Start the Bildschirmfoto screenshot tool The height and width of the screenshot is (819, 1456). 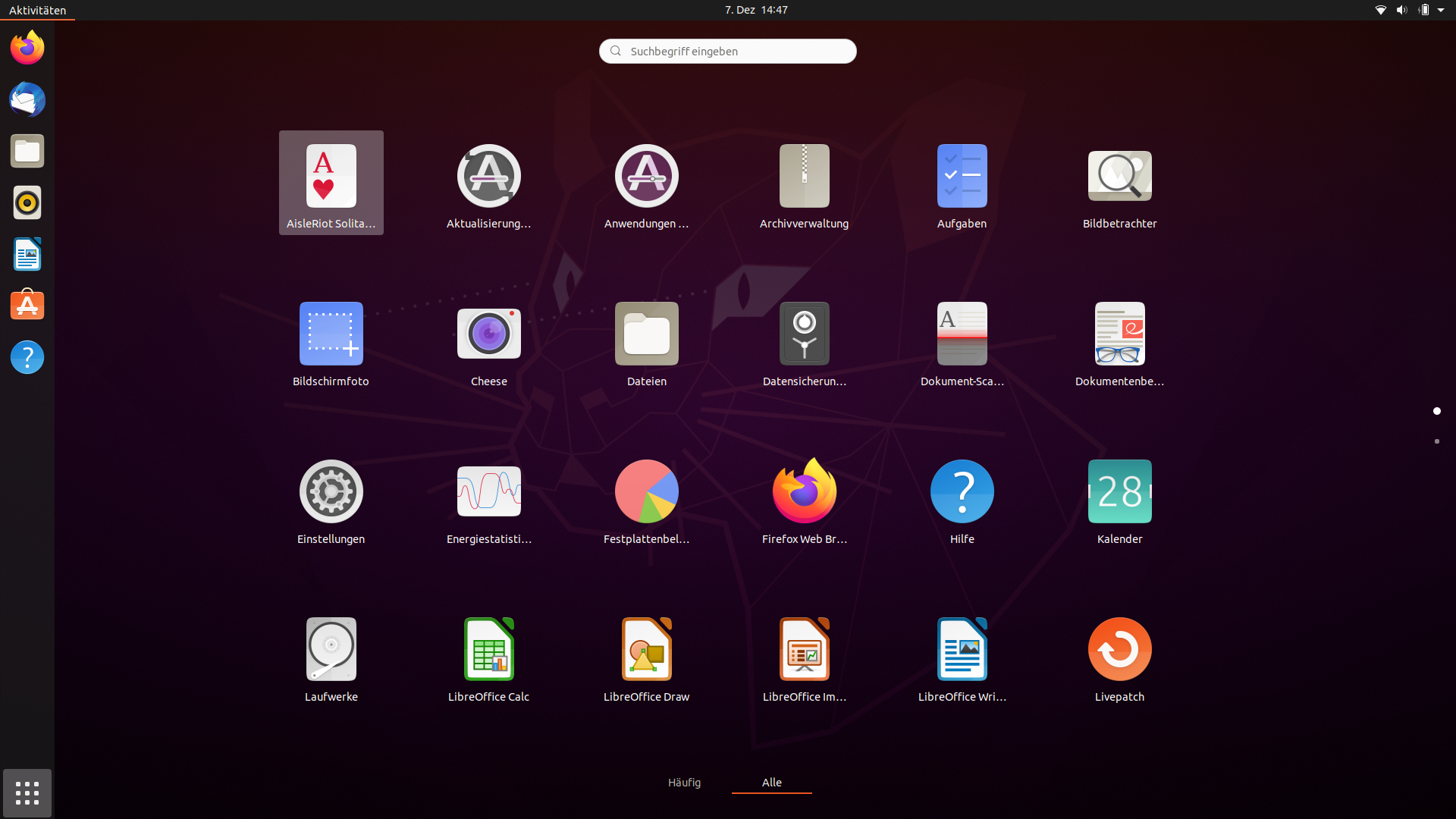(x=331, y=334)
